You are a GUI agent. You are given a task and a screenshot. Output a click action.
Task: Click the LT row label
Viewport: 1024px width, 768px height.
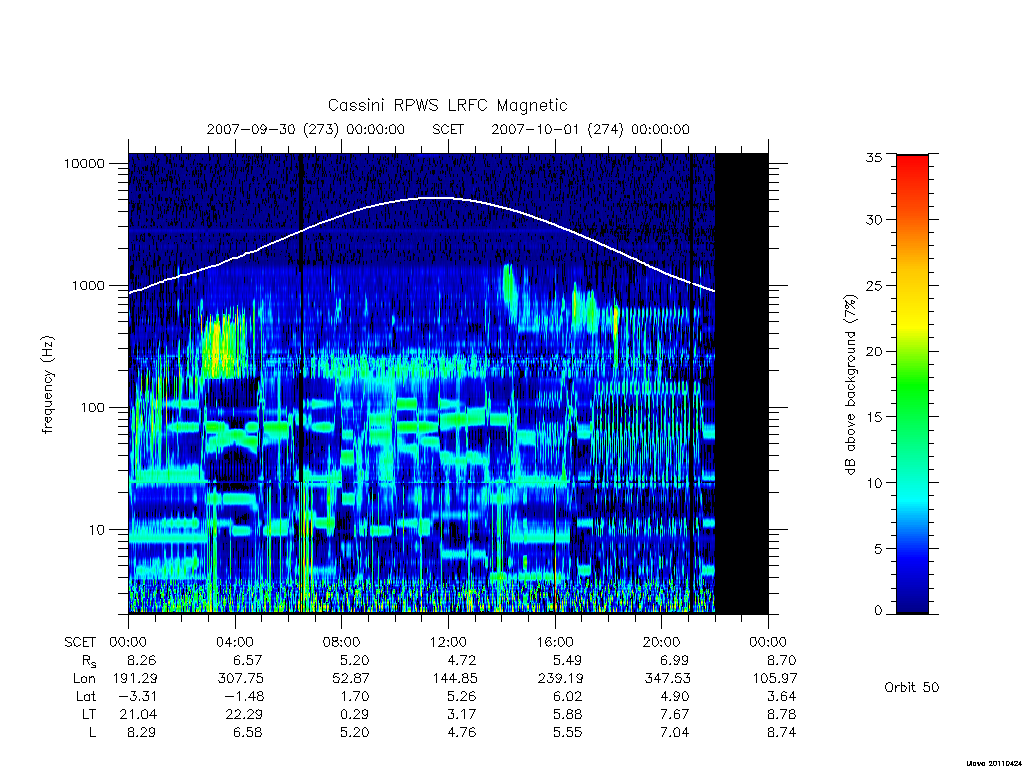89,714
